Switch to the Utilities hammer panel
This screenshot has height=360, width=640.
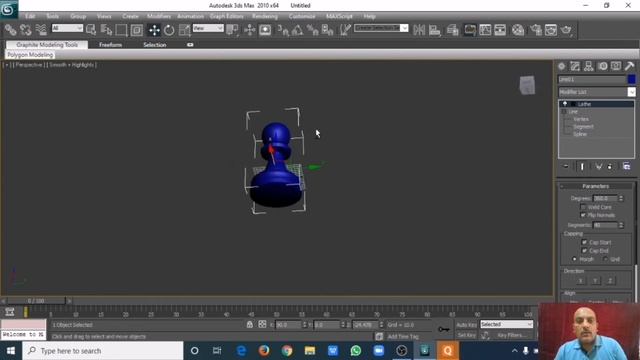point(629,66)
